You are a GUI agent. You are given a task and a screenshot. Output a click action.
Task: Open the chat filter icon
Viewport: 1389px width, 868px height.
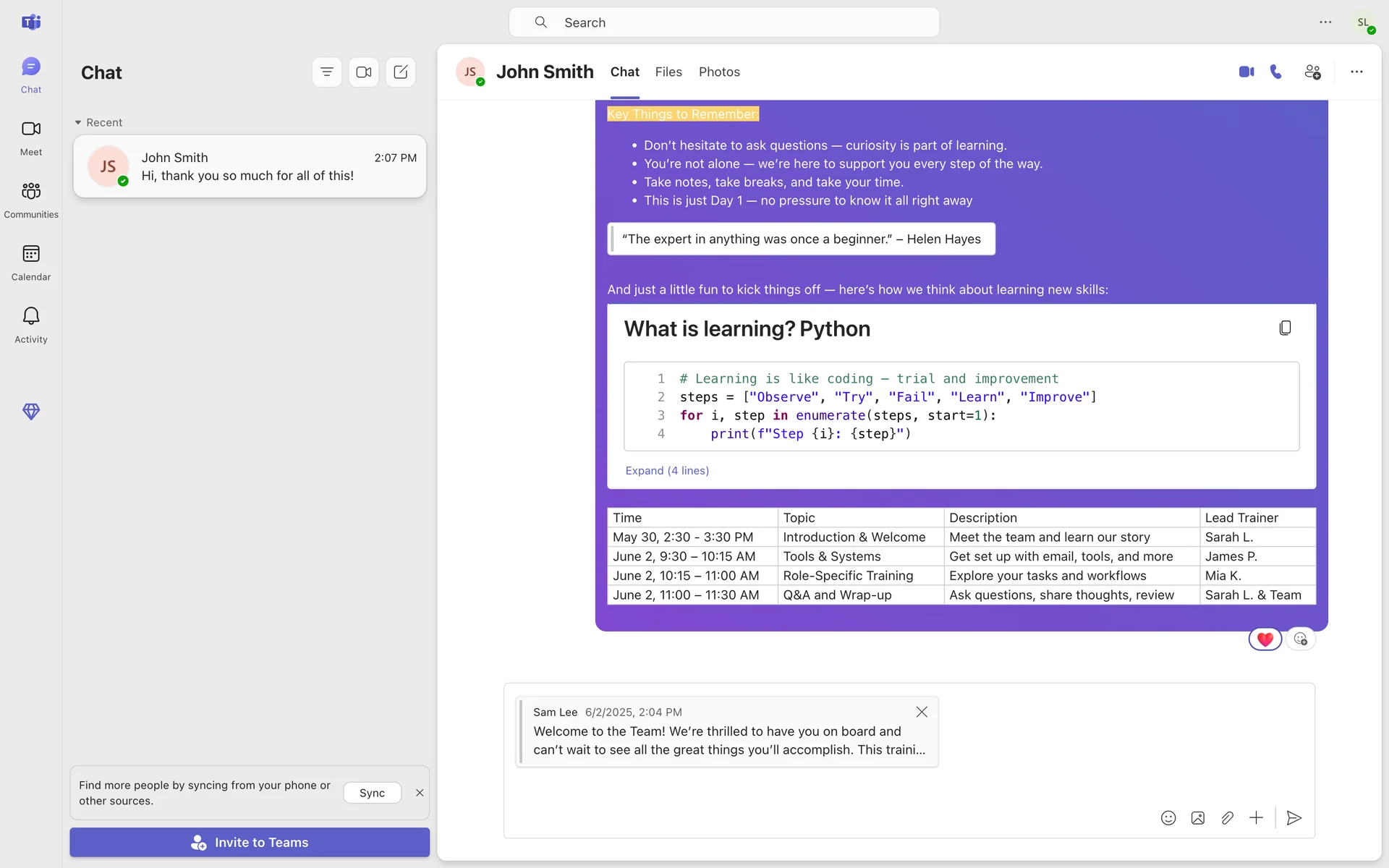(326, 72)
